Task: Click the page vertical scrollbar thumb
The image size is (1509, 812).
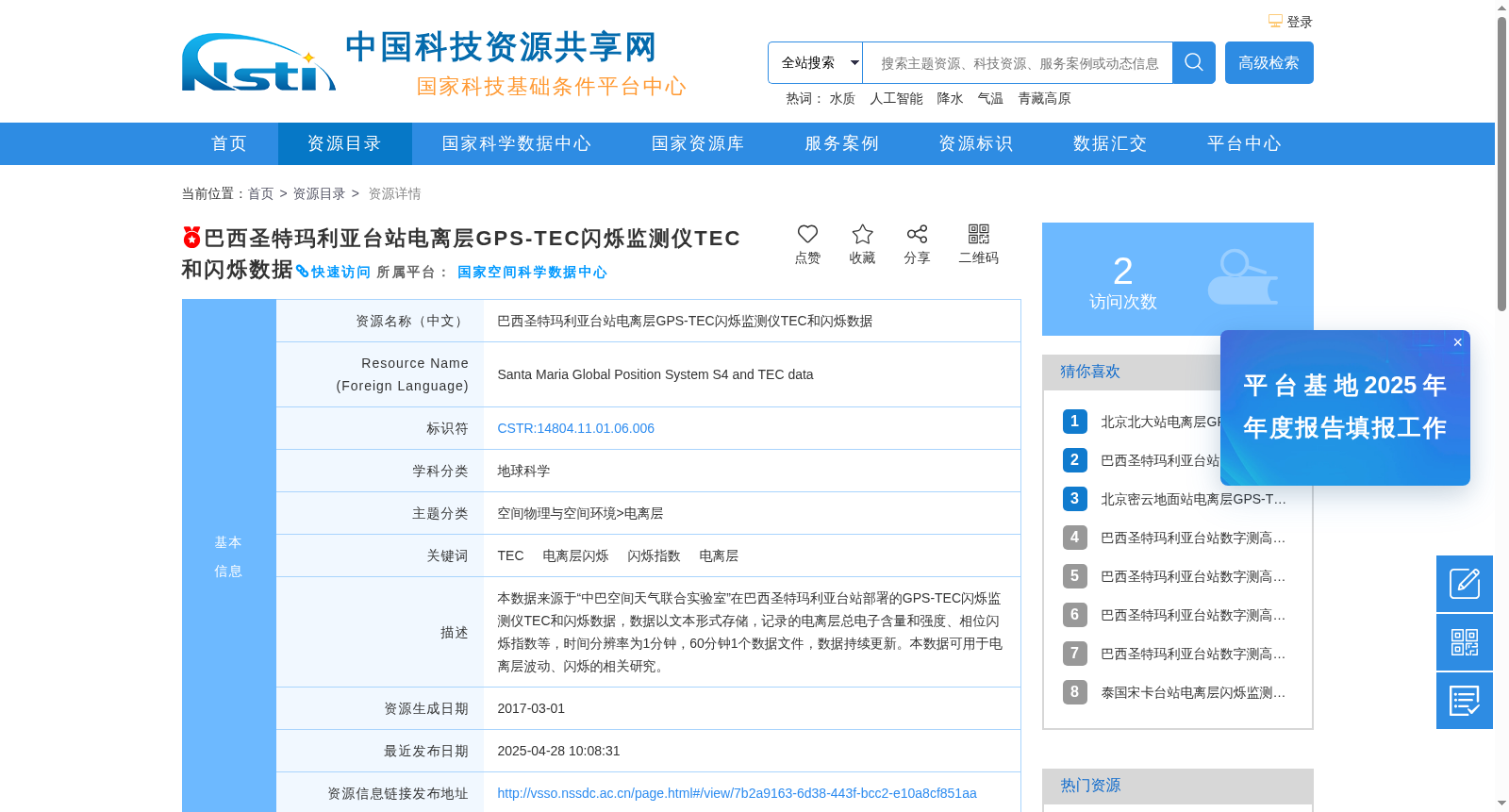Action: click(1501, 163)
